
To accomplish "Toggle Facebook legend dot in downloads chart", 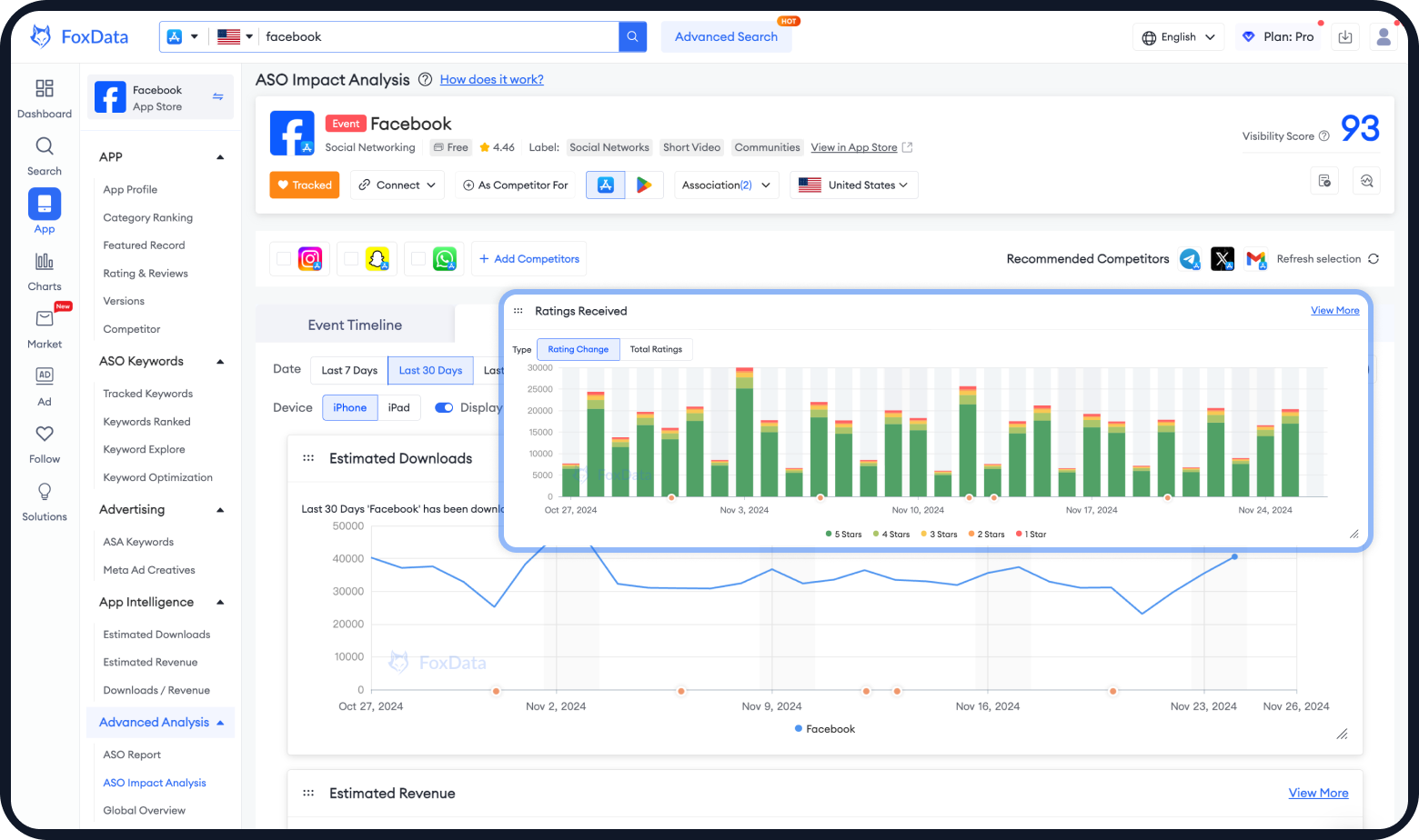I will (x=799, y=729).
